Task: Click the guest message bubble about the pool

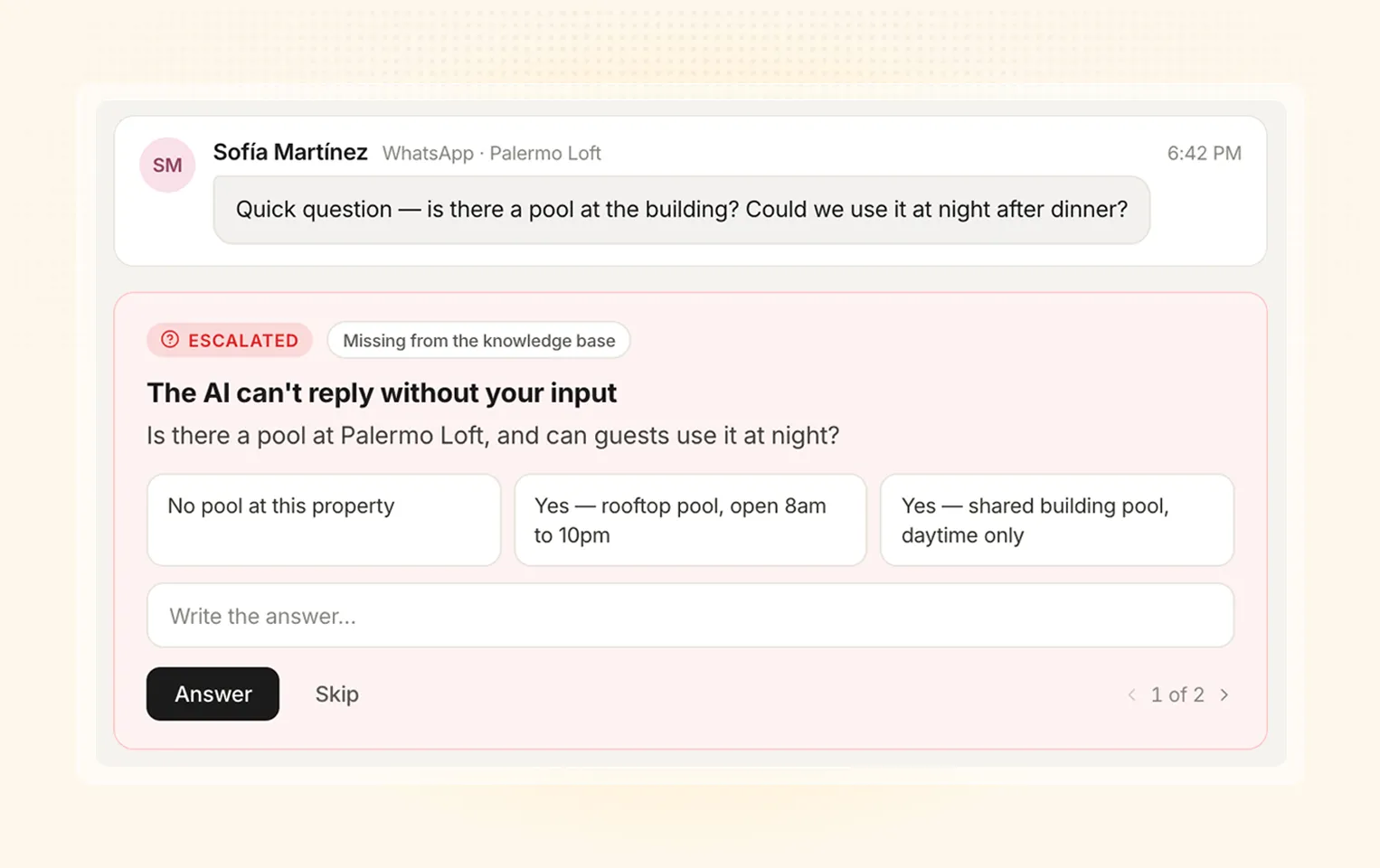Action: pos(681,210)
